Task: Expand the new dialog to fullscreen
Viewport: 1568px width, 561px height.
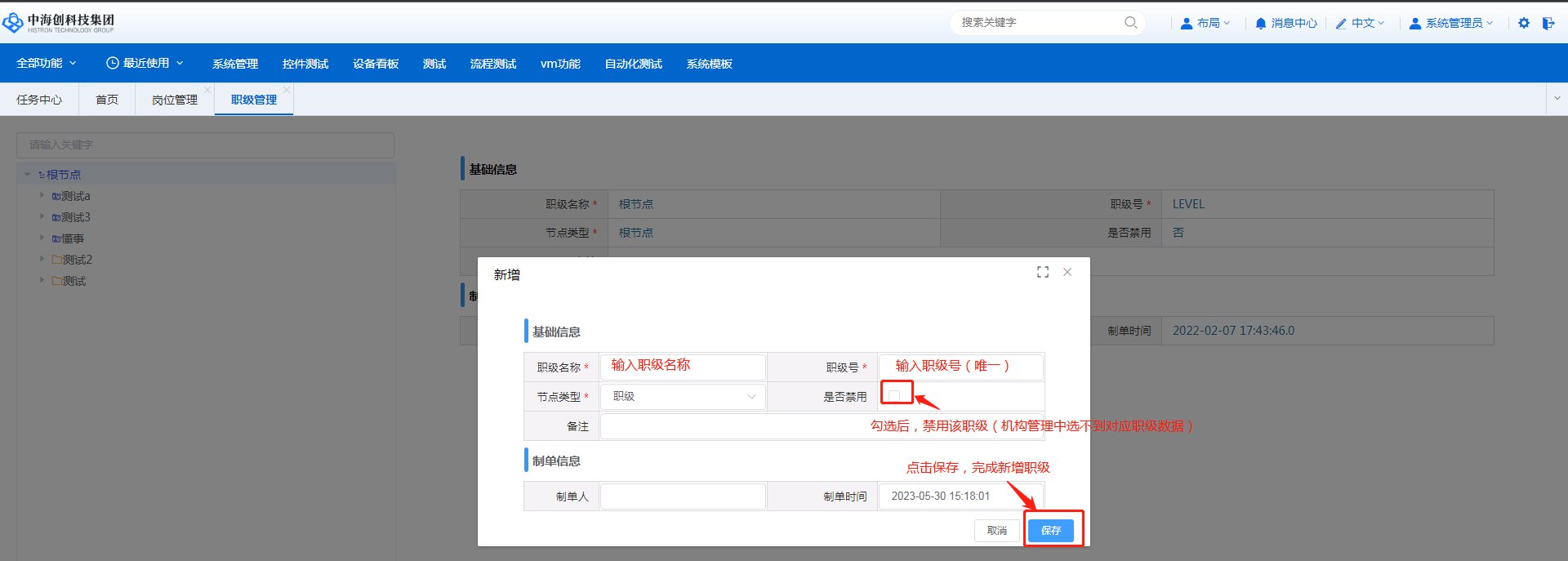Action: pos(1042,272)
